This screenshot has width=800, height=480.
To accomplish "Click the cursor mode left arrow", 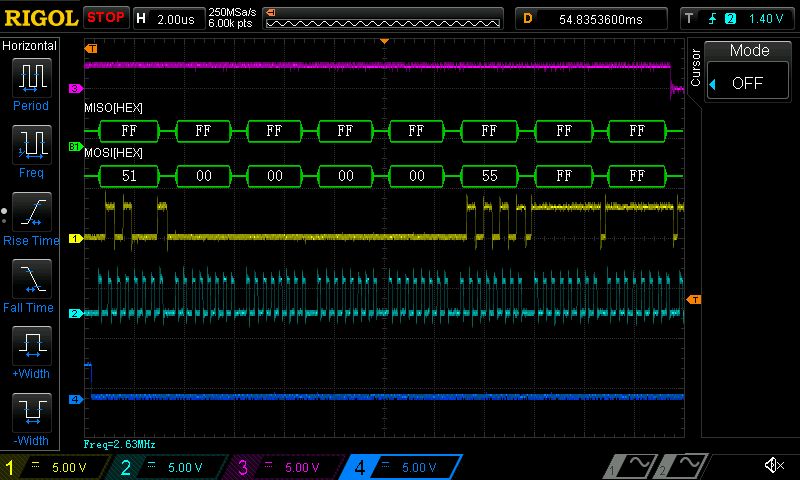I will coord(713,84).
